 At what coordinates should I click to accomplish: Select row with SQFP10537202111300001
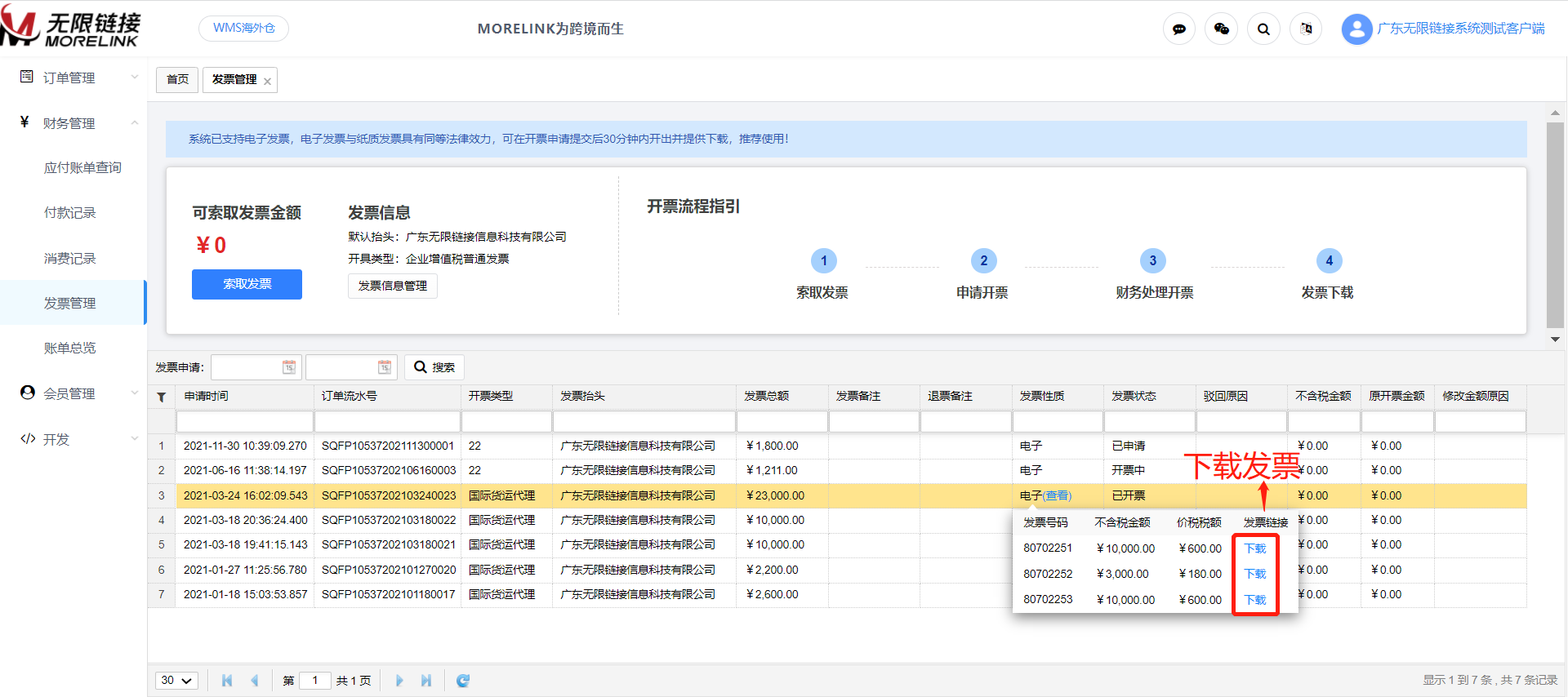click(x=837, y=446)
